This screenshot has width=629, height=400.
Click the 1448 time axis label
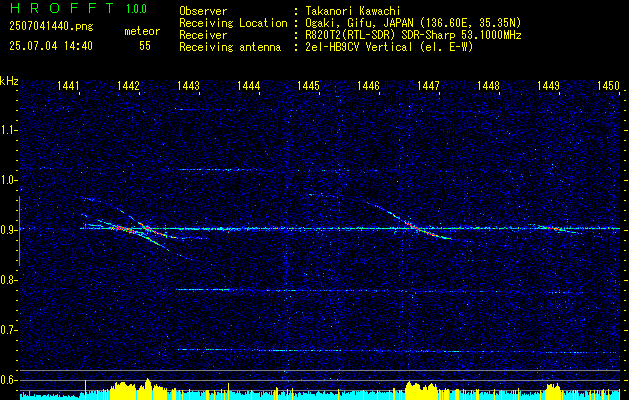[489, 86]
